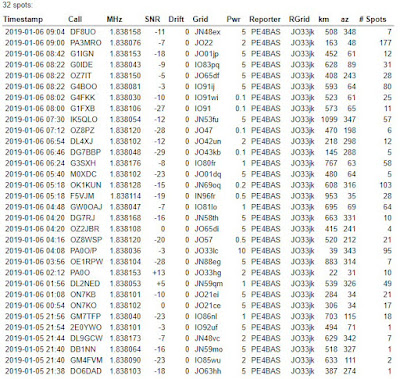Click grid locator IO86nl
Screen dimensions: 400x379
[206, 316]
